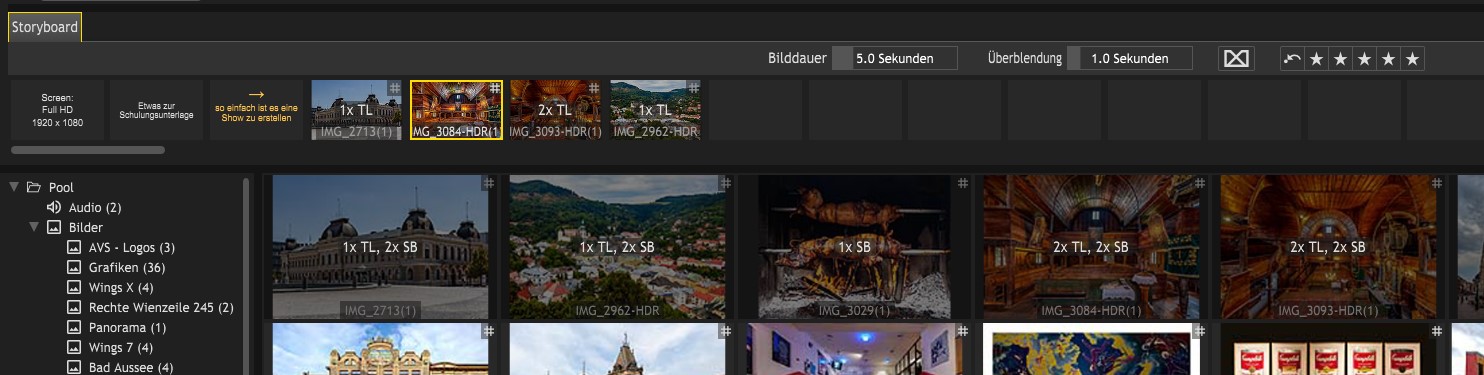Click hash icon on pool IMG_3029(1)
This screenshot has width=1484, height=375.
963,183
